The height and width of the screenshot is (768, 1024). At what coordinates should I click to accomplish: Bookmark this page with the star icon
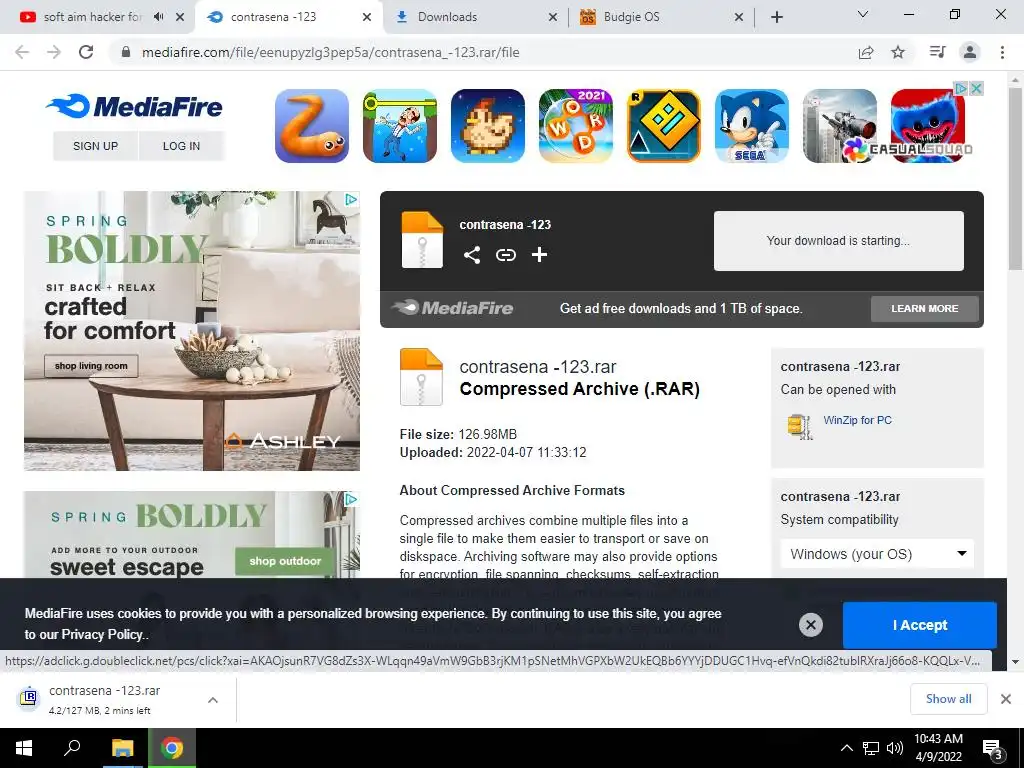898,52
